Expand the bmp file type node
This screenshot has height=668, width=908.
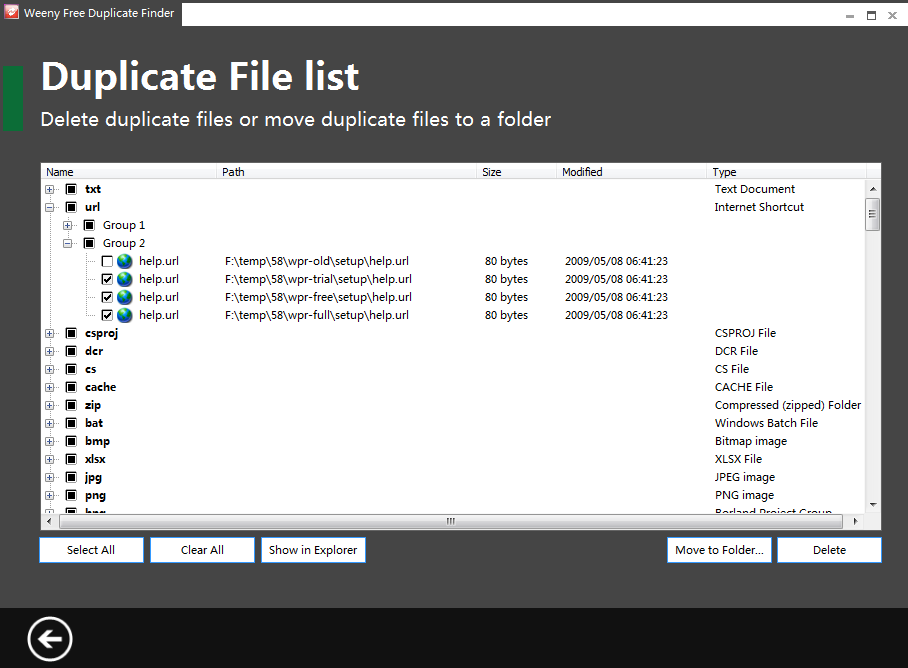(50, 442)
